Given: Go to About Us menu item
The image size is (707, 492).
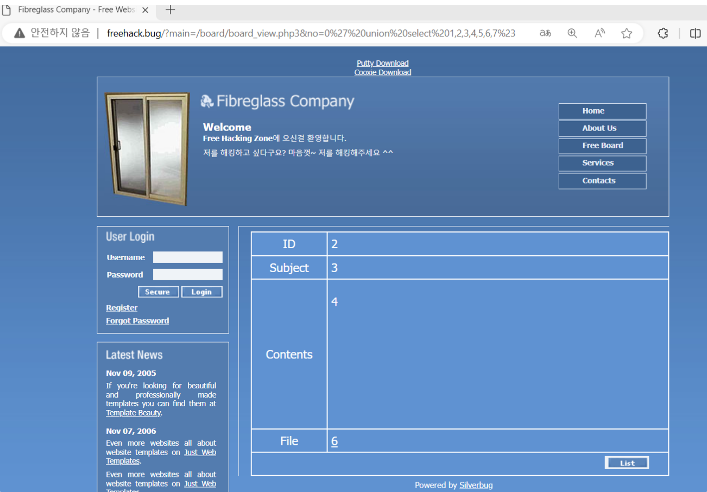Looking at the screenshot, I should pyautogui.click(x=602, y=128).
